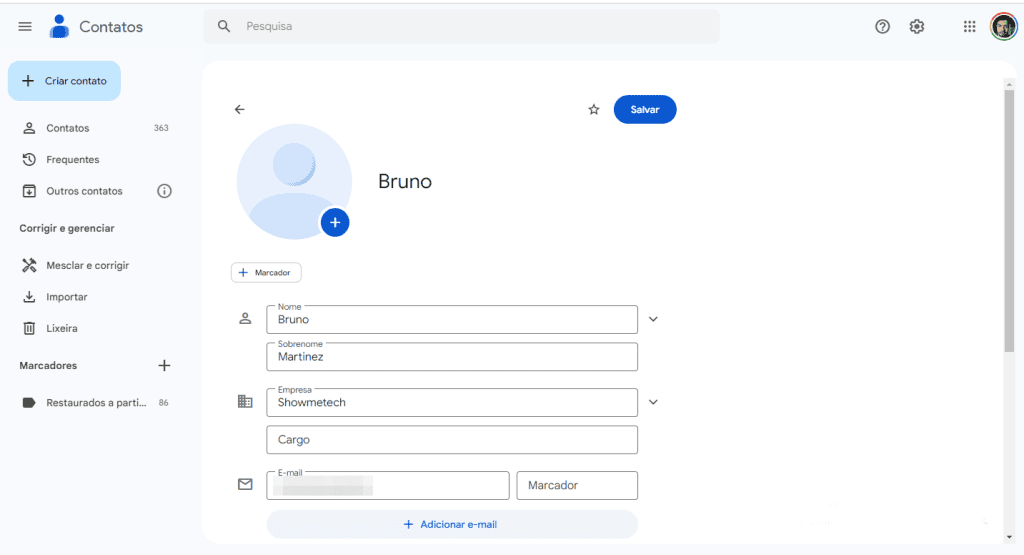
Task: Open Outros contatos
Action: coord(84,191)
